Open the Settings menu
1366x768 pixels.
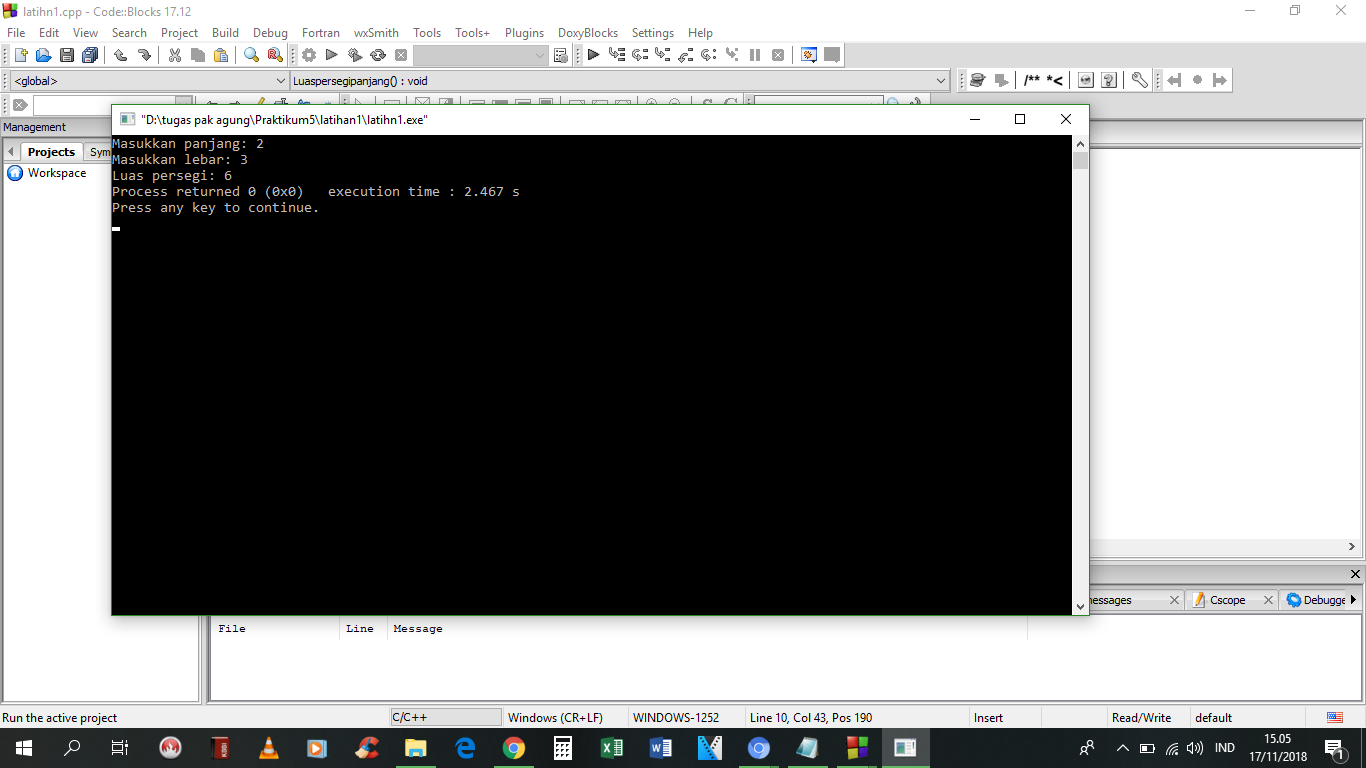pyautogui.click(x=653, y=33)
